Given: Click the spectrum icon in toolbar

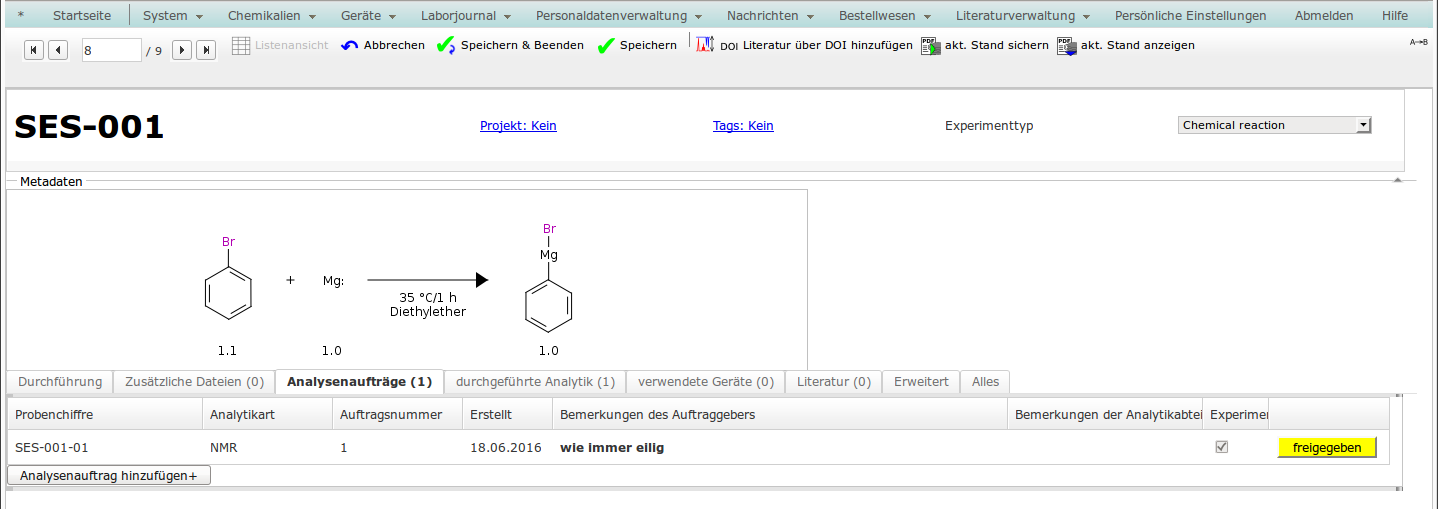Looking at the screenshot, I should point(705,45).
